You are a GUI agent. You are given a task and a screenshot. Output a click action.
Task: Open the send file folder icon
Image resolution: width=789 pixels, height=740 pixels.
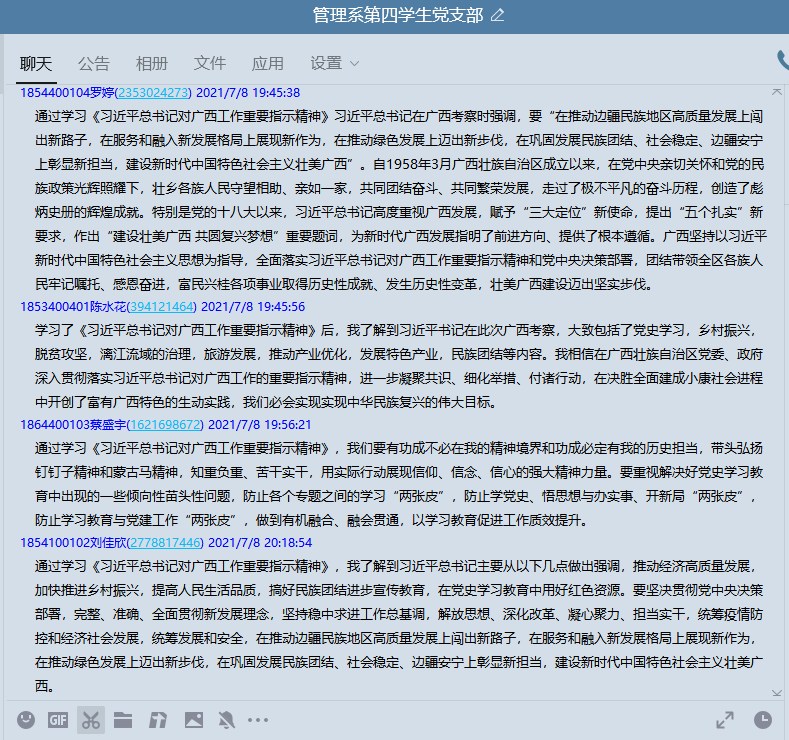tap(123, 719)
